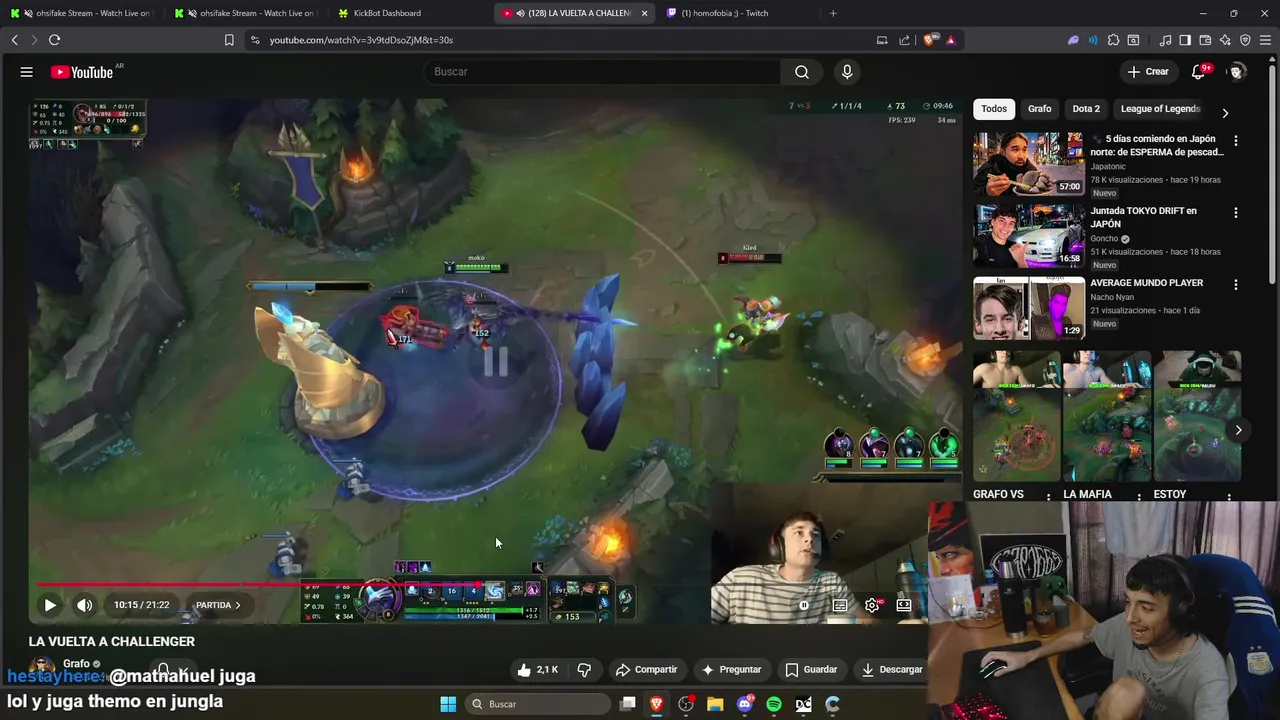
Task: Click the Brave Shields lion icon
Action: click(x=930, y=40)
